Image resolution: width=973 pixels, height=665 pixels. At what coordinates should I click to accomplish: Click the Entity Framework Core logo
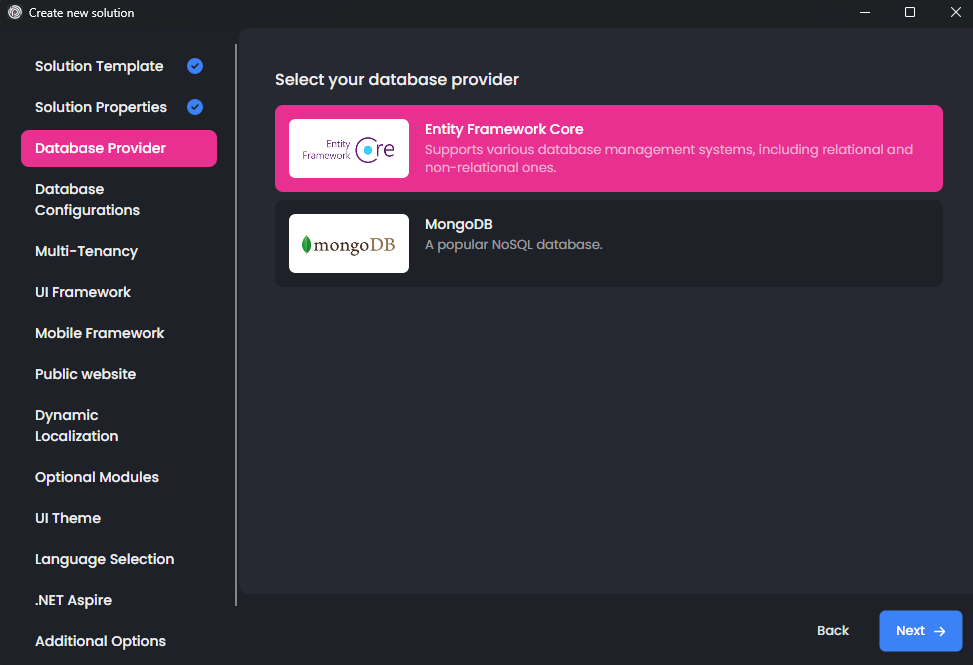point(349,149)
